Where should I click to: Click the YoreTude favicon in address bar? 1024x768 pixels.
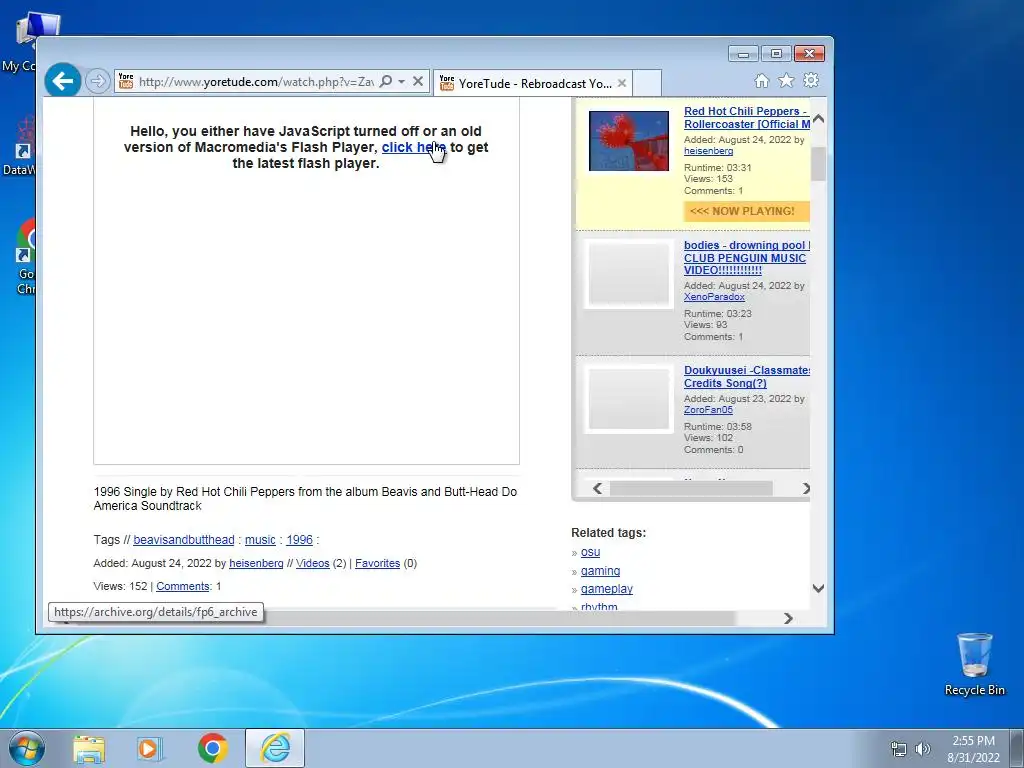coord(126,81)
